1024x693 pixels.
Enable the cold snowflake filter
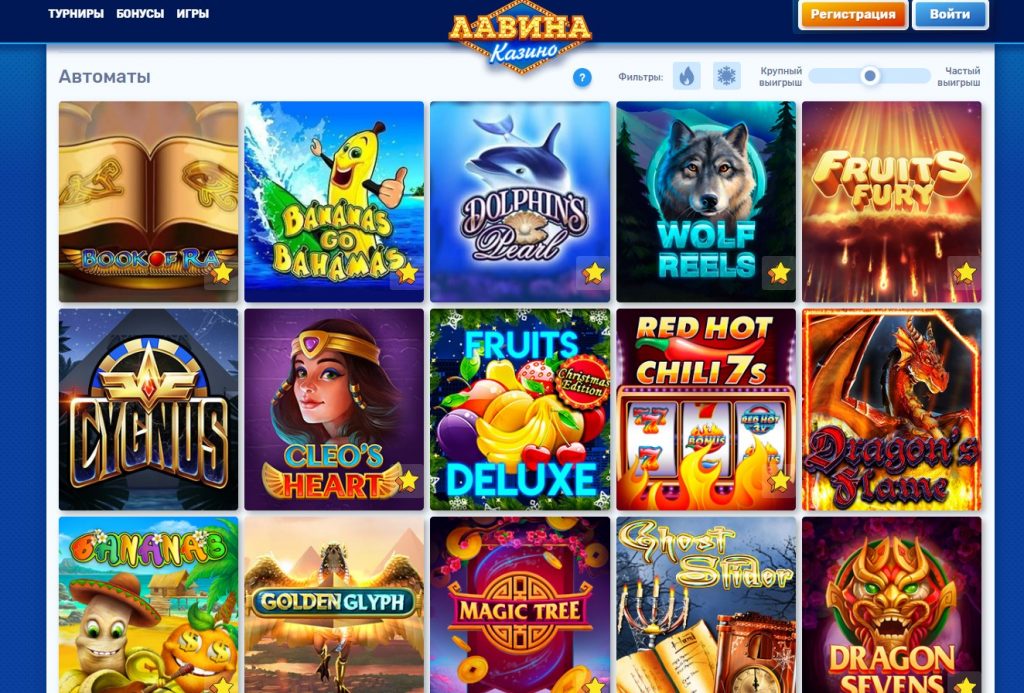(726, 76)
